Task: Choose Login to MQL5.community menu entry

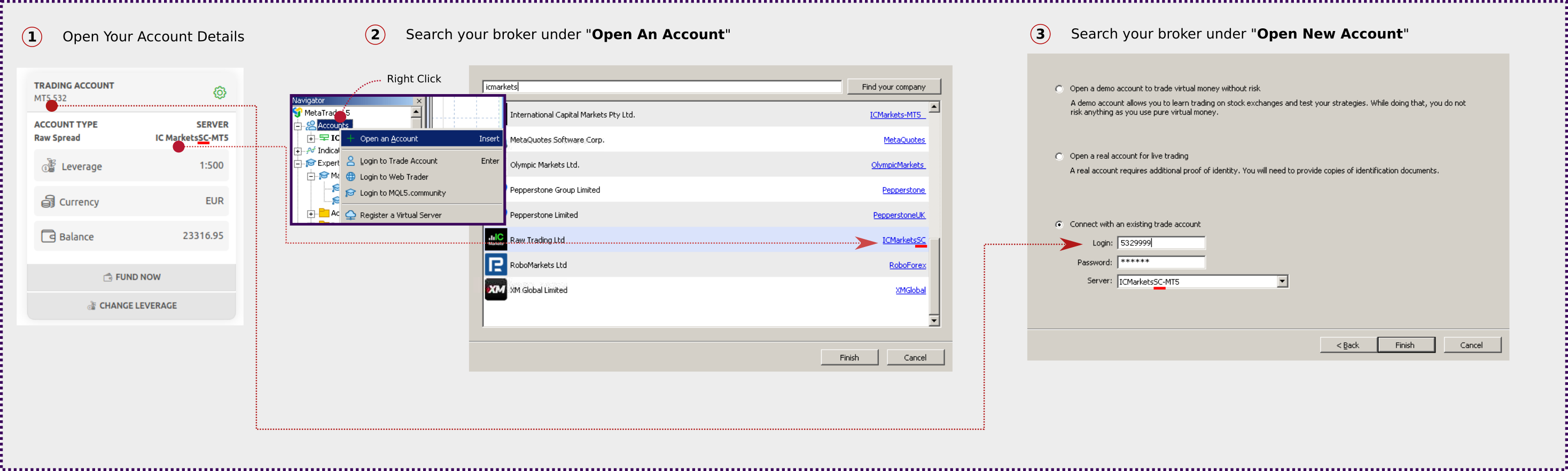Action: click(x=423, y=192)
